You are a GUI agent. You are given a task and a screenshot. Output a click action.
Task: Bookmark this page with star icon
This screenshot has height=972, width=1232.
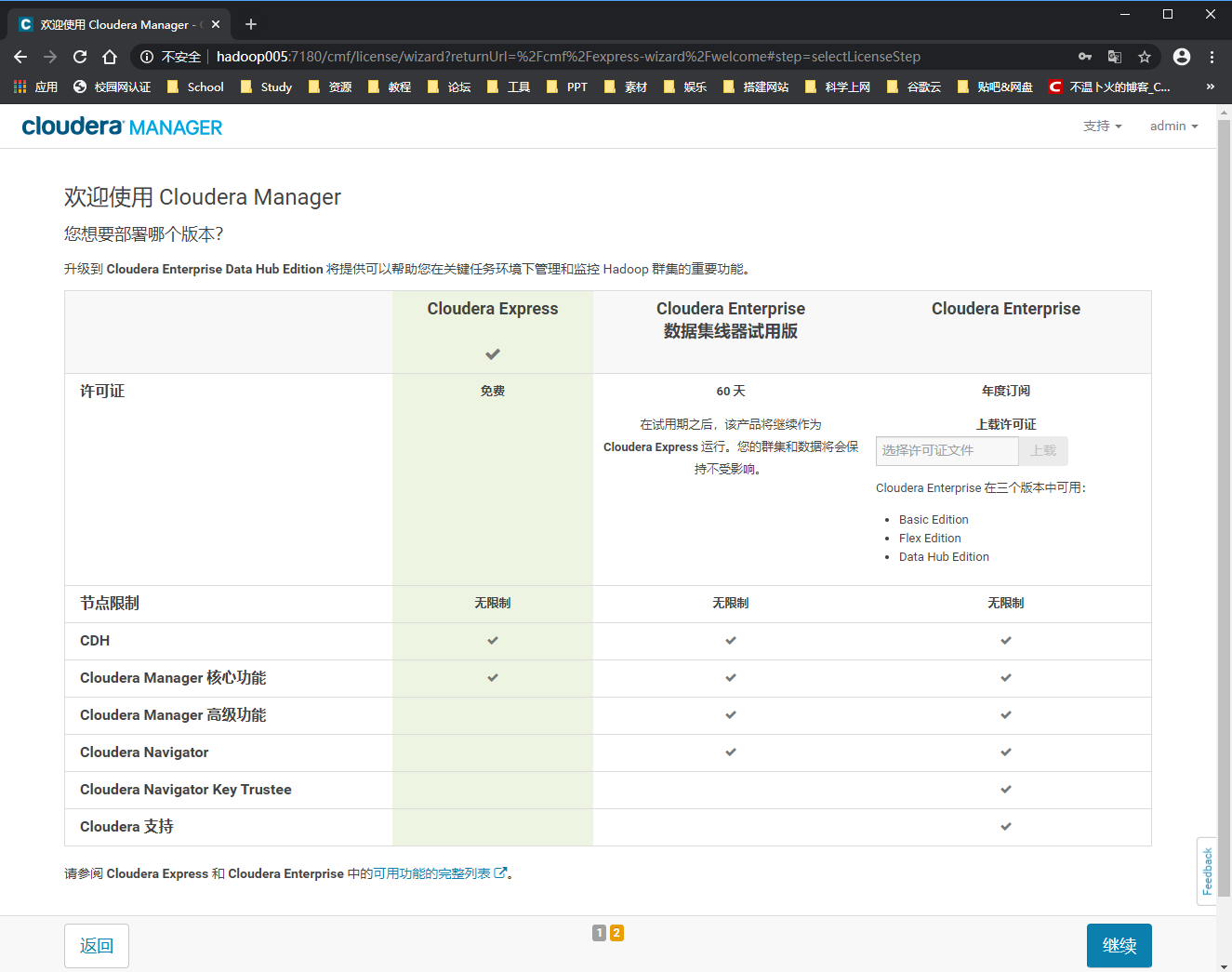(1145, 57)
